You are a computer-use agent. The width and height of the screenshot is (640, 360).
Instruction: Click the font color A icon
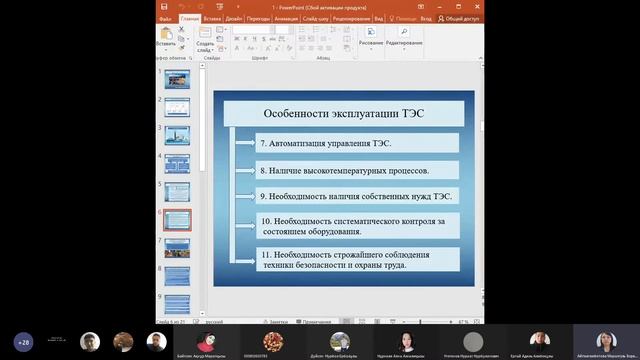[237, 48]
